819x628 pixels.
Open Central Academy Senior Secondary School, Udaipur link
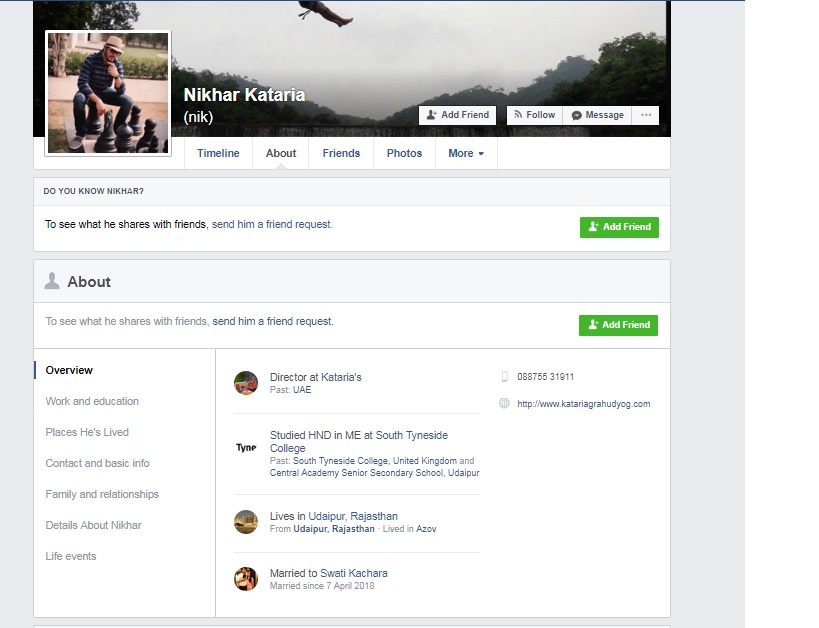click(x=375, y=473)
